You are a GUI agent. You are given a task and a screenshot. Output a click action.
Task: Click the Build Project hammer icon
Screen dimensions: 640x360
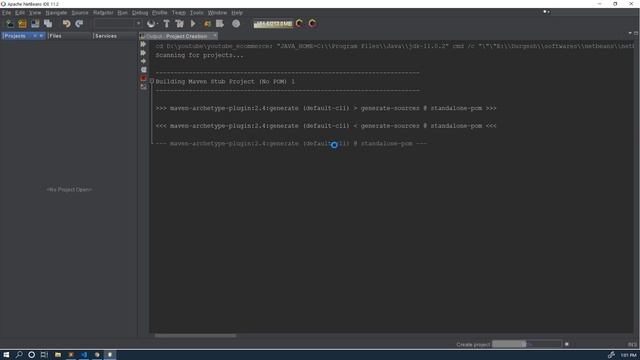[167, 24]
